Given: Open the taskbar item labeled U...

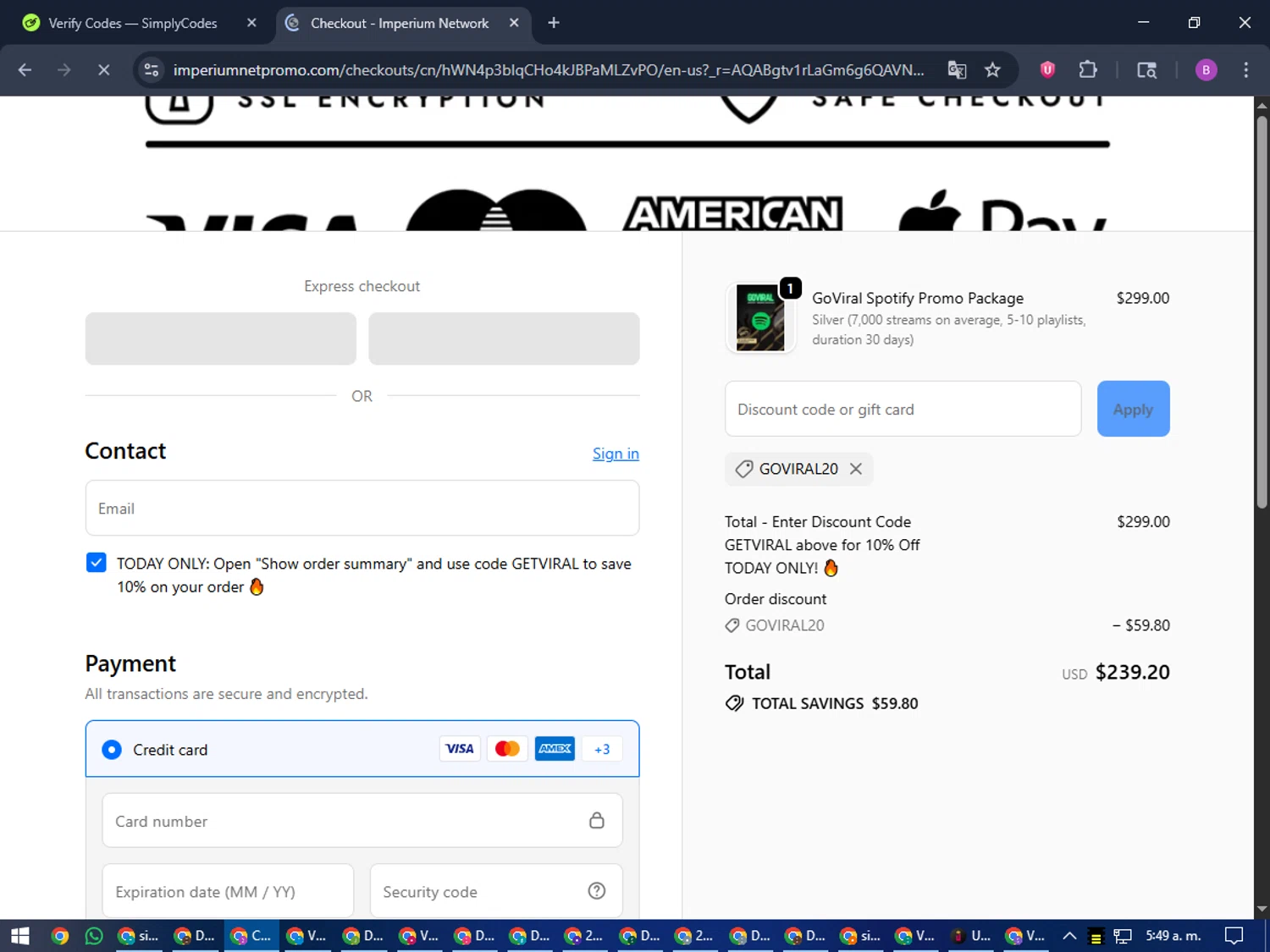Looking at the screenshot, I should pyautogui.click(x=971, y=936).
